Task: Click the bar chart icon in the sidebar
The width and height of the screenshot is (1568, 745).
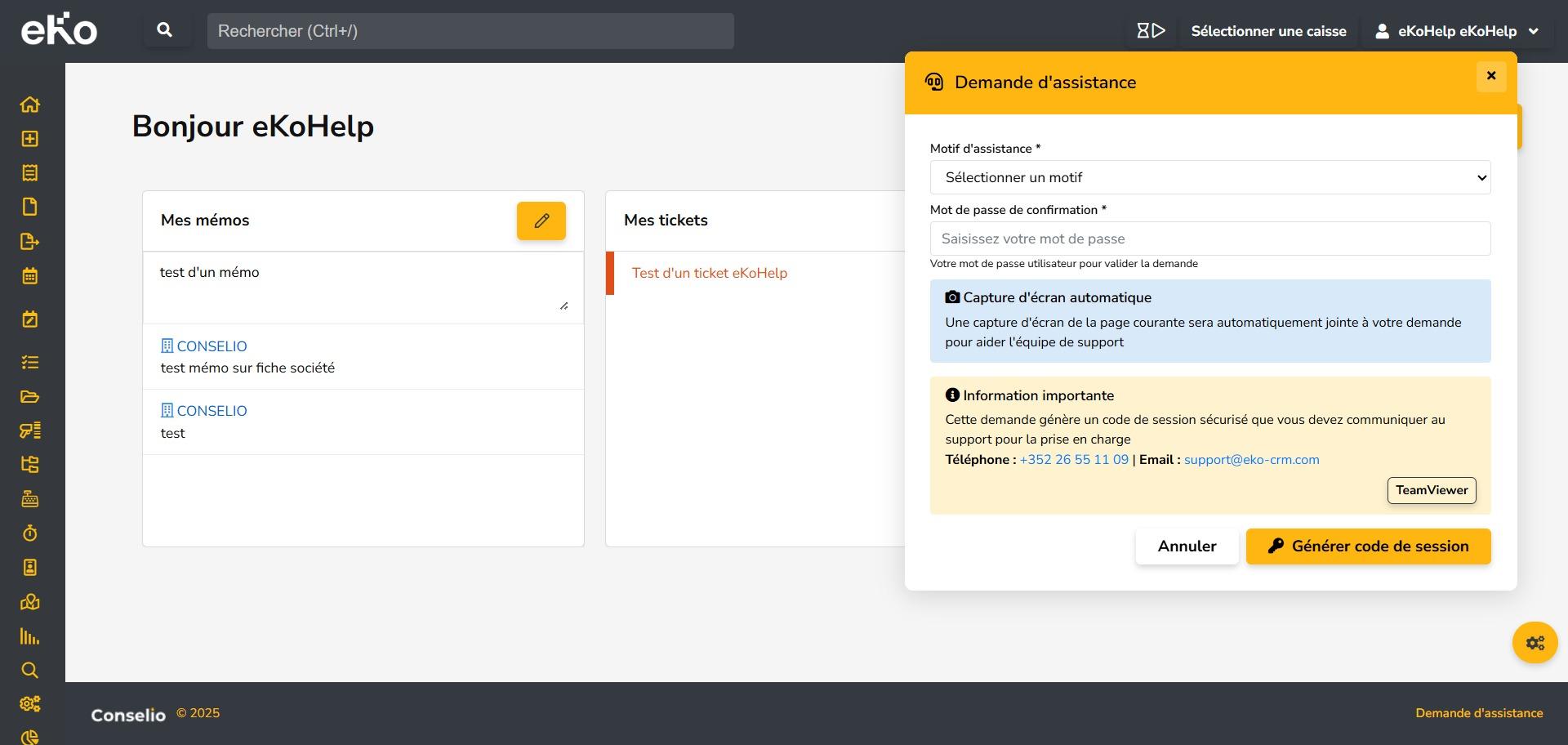Action: (x=30, y=636)
